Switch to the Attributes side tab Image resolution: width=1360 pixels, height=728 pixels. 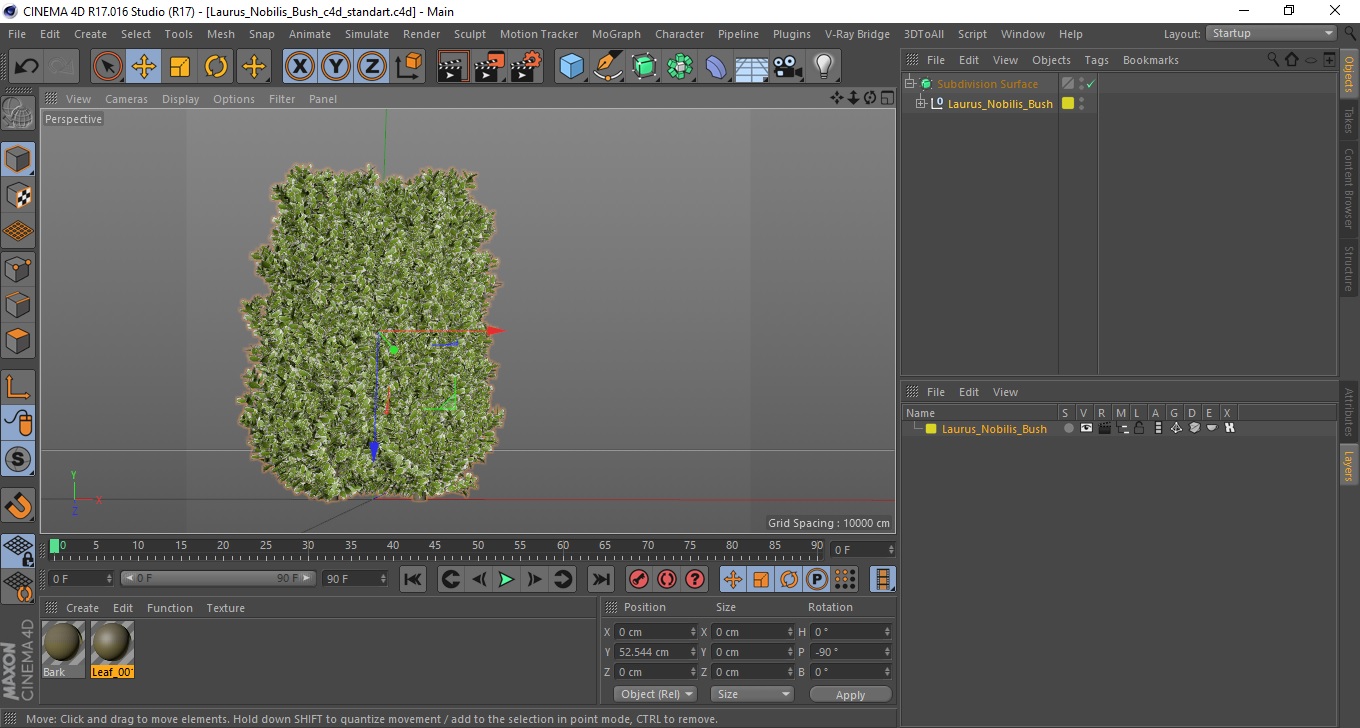pyautogui.click(x=1349, y=412)
